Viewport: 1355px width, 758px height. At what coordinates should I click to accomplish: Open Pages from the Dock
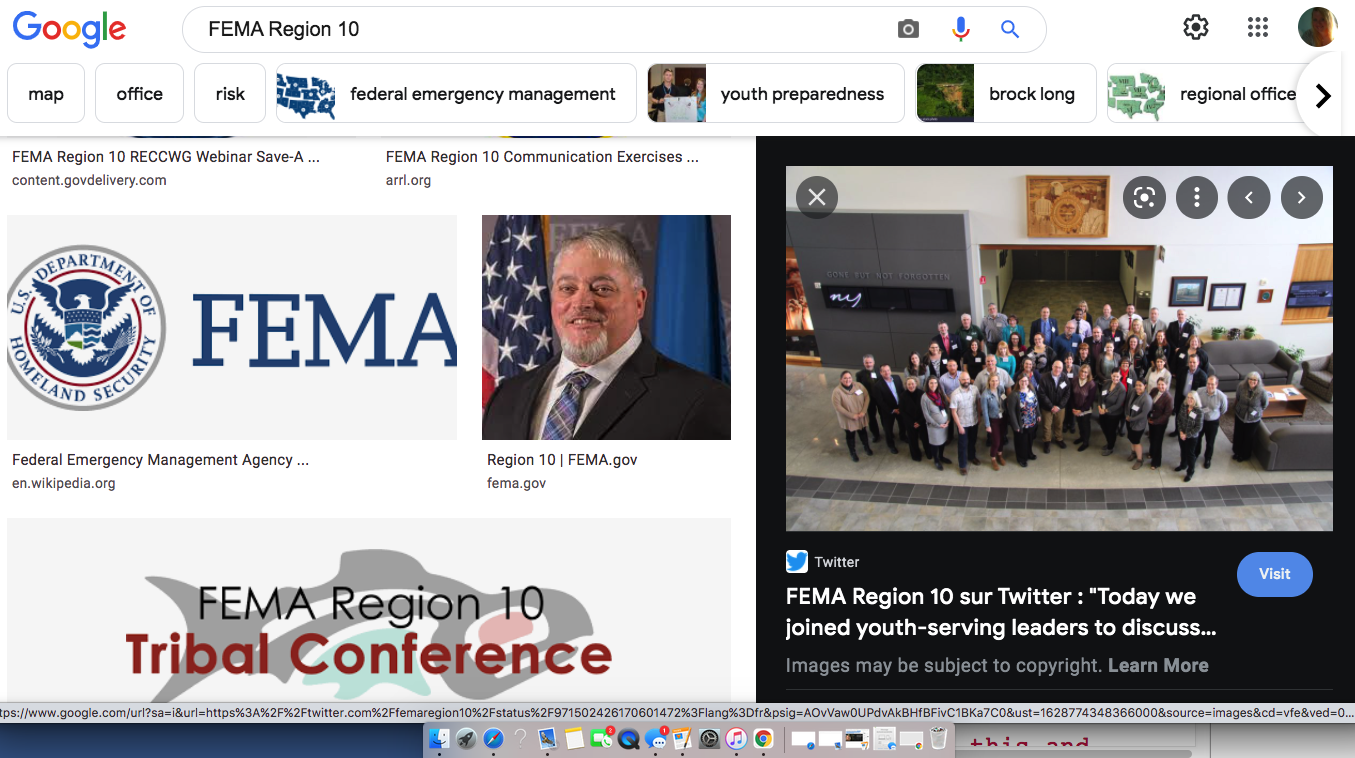click(x=682, y=739)
